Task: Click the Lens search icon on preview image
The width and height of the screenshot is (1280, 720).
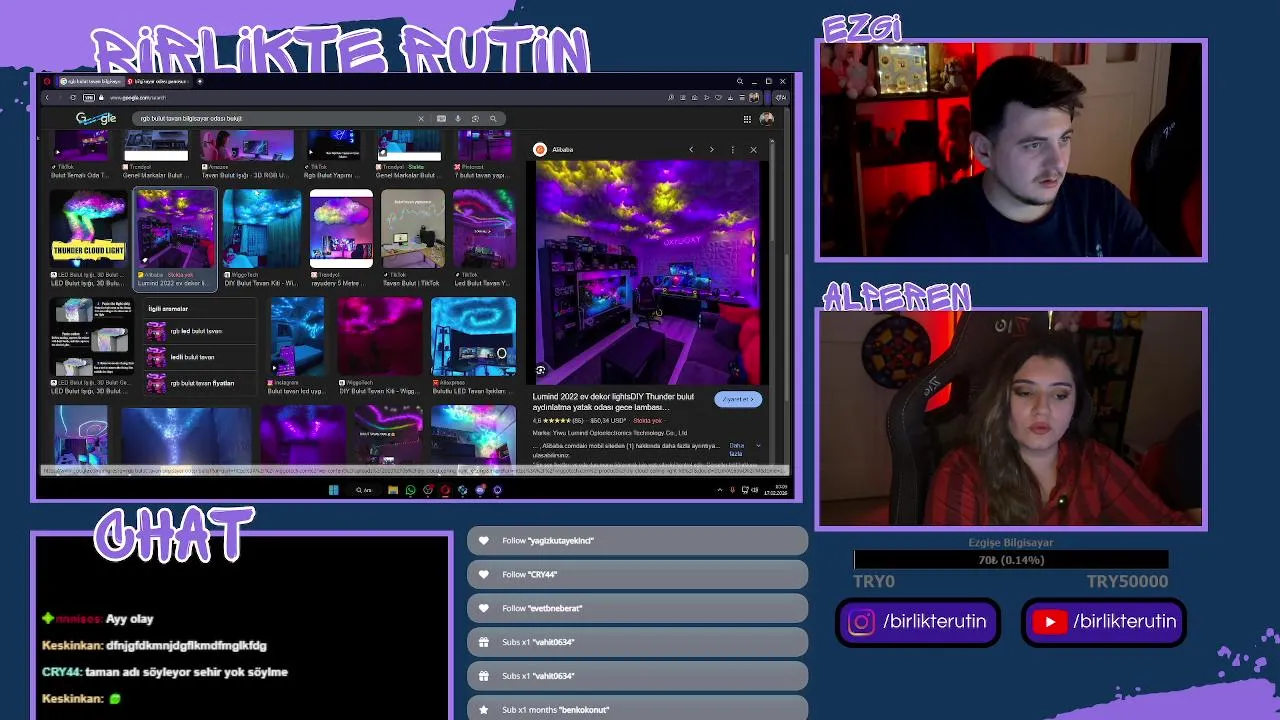Action: [541, 370]
